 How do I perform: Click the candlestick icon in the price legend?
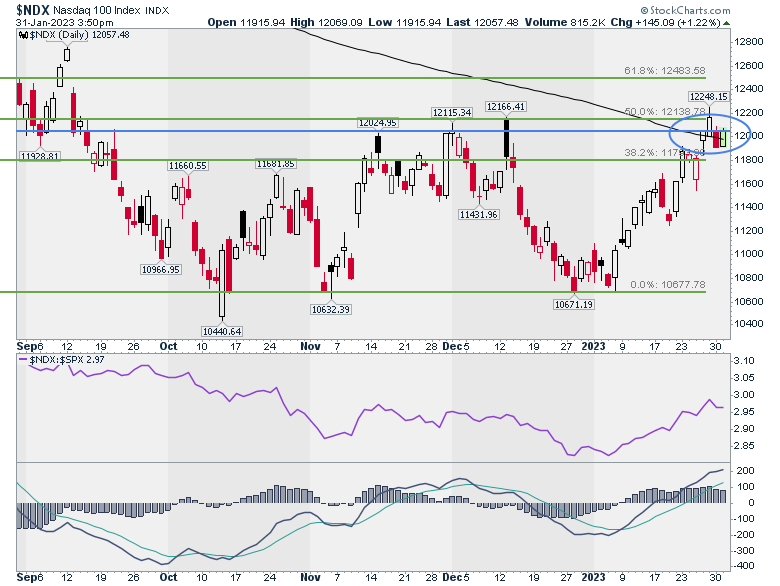pos(23,35)
